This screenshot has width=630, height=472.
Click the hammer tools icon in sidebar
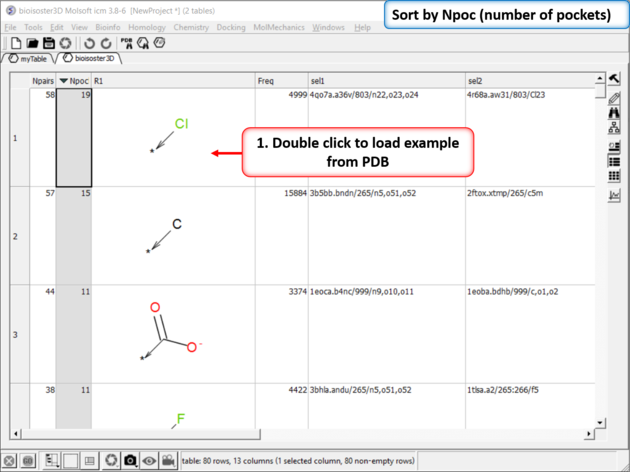coord(614,80)
